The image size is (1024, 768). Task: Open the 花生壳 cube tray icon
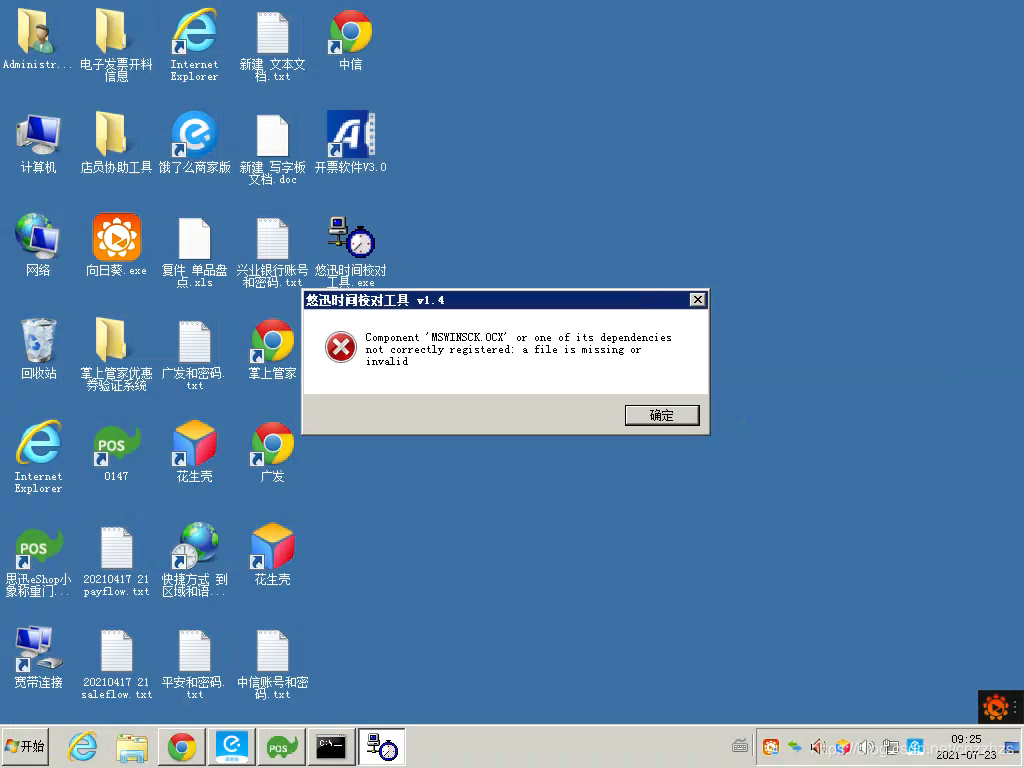tap(842, 746)
